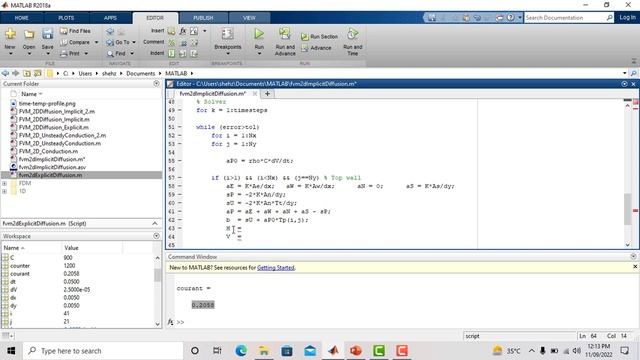Click the Comment lines percent icon
640x360 pixels.
[172, 42]
